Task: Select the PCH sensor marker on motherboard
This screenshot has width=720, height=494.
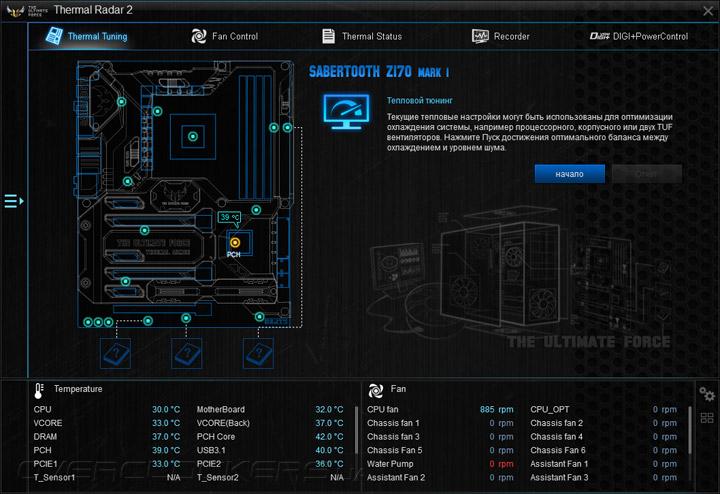Action: point(235,242)
